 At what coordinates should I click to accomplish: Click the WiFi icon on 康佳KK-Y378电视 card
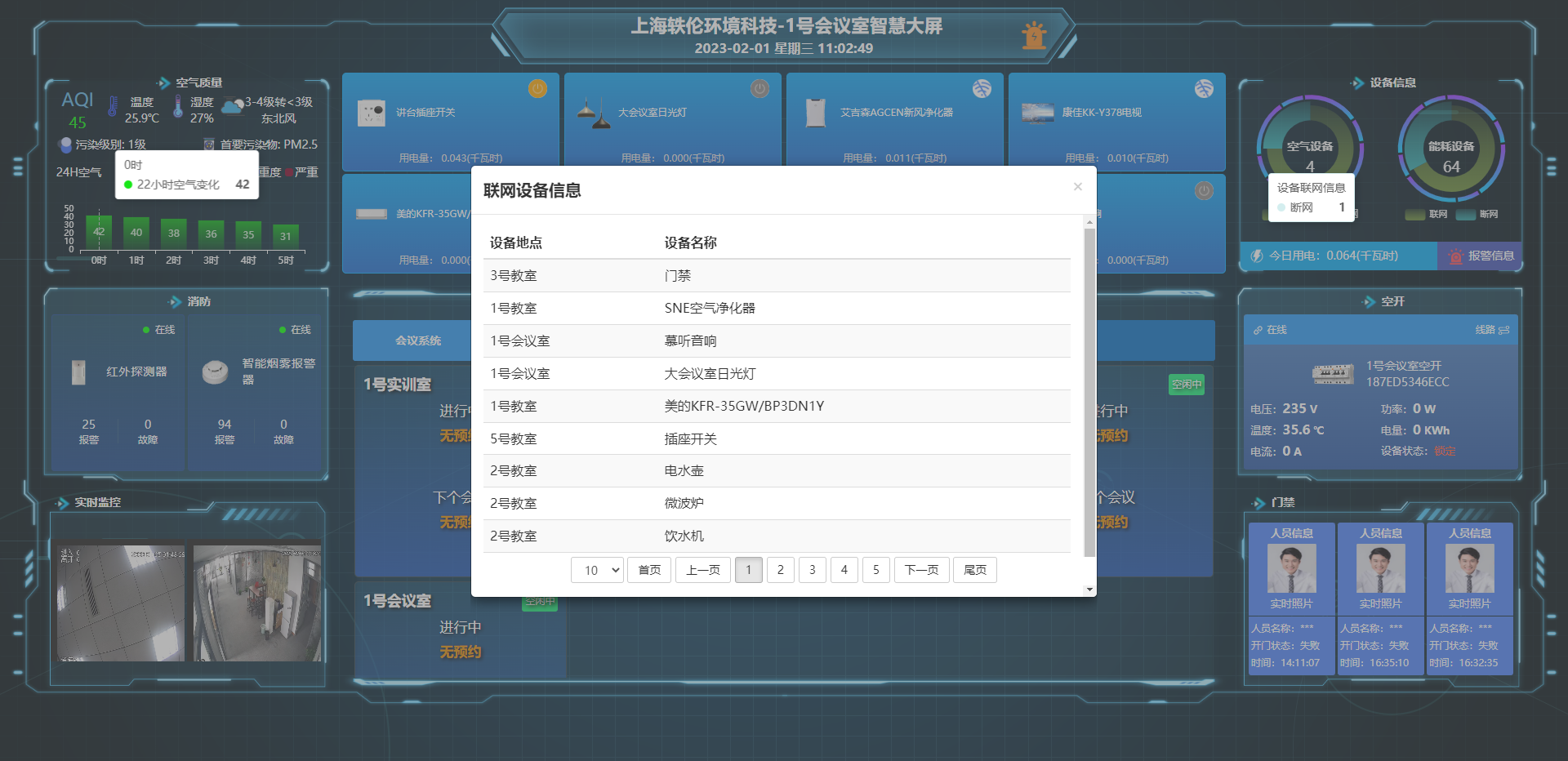pyautogui.click(x=1204, y=88)
